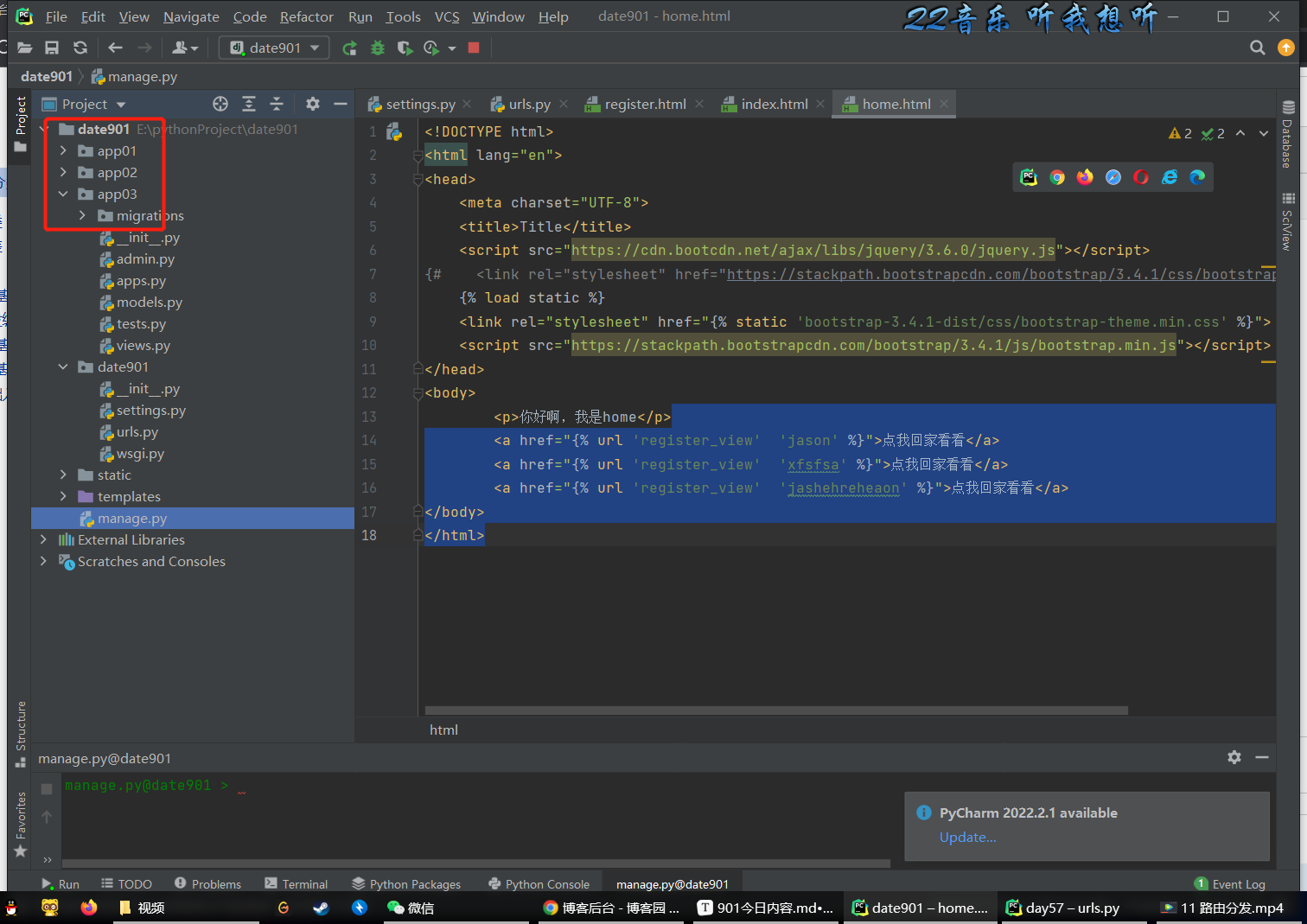Switch to the urls.py editor tab
Viewport: 1307px width, 924px height.
529,105
